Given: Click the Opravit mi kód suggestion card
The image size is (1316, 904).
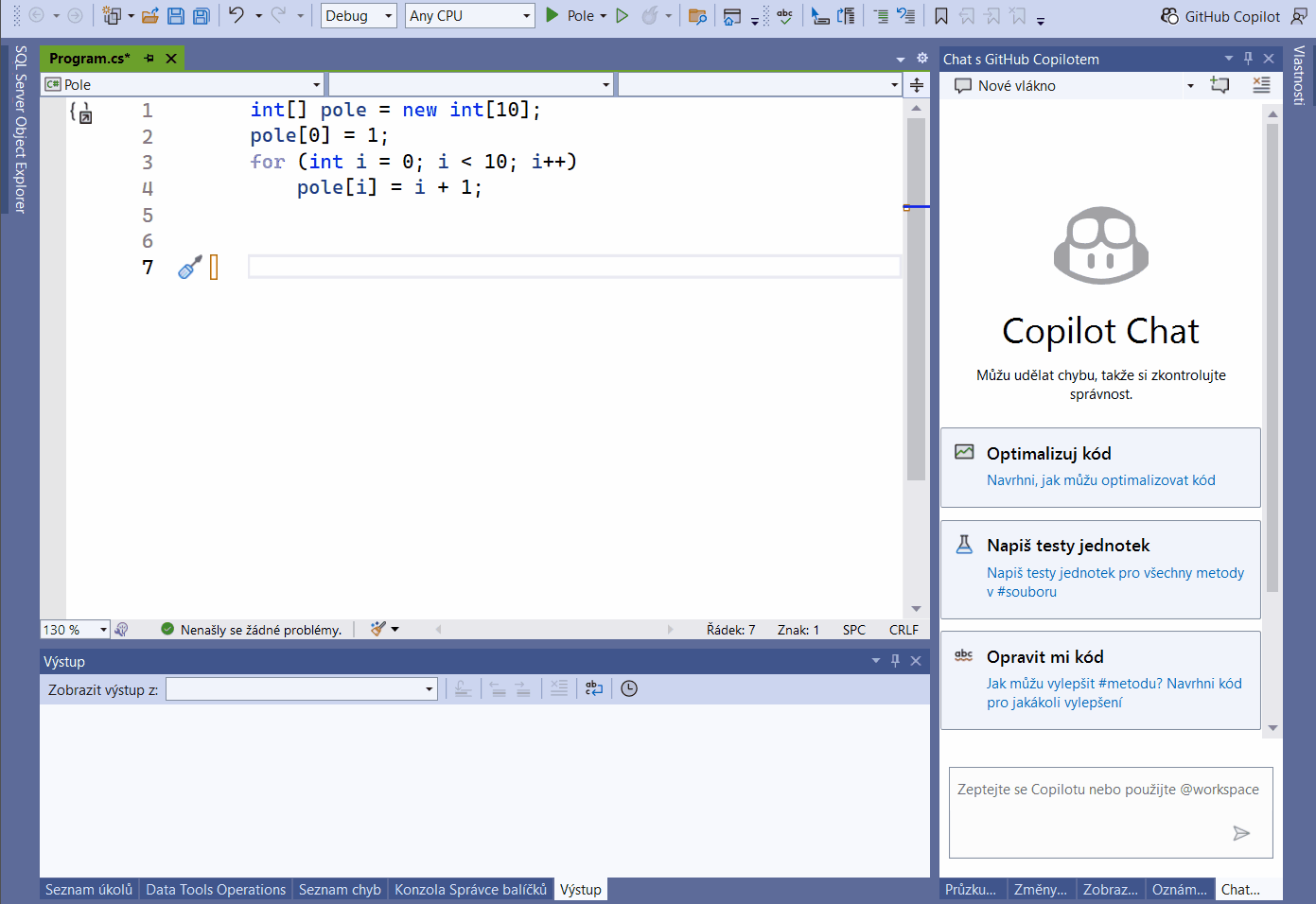Looking at the screenshot, I should click(x=1100, y=680).
